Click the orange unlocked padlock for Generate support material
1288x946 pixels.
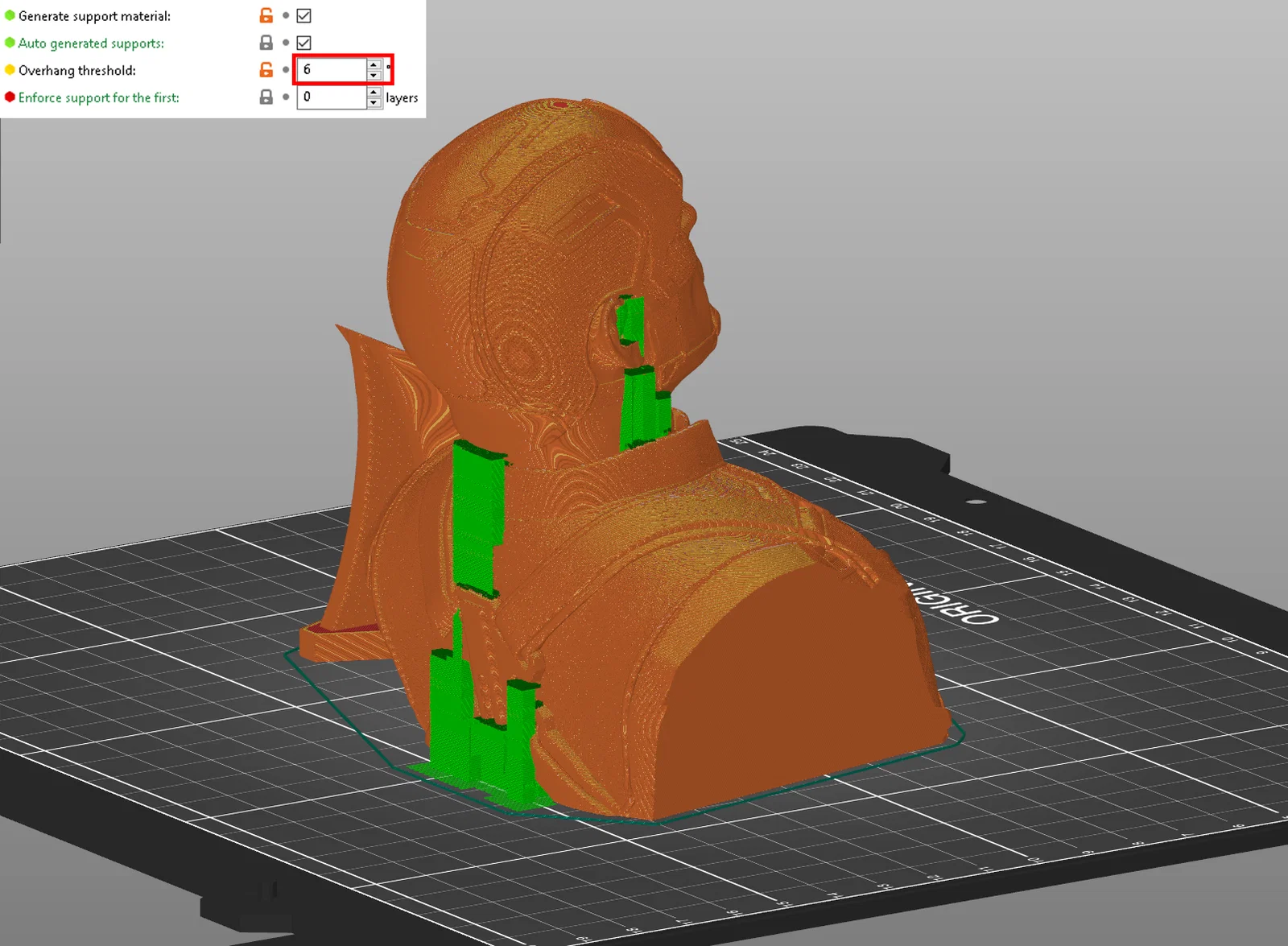pyautogui.click(x=266, y=15)
